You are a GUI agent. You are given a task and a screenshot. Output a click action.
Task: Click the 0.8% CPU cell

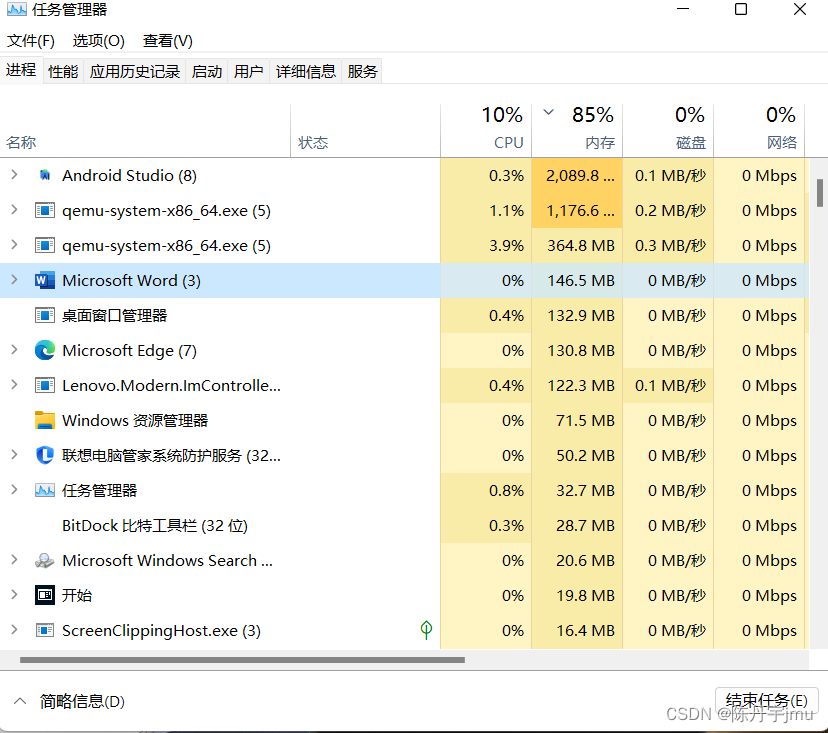(486, 491)
